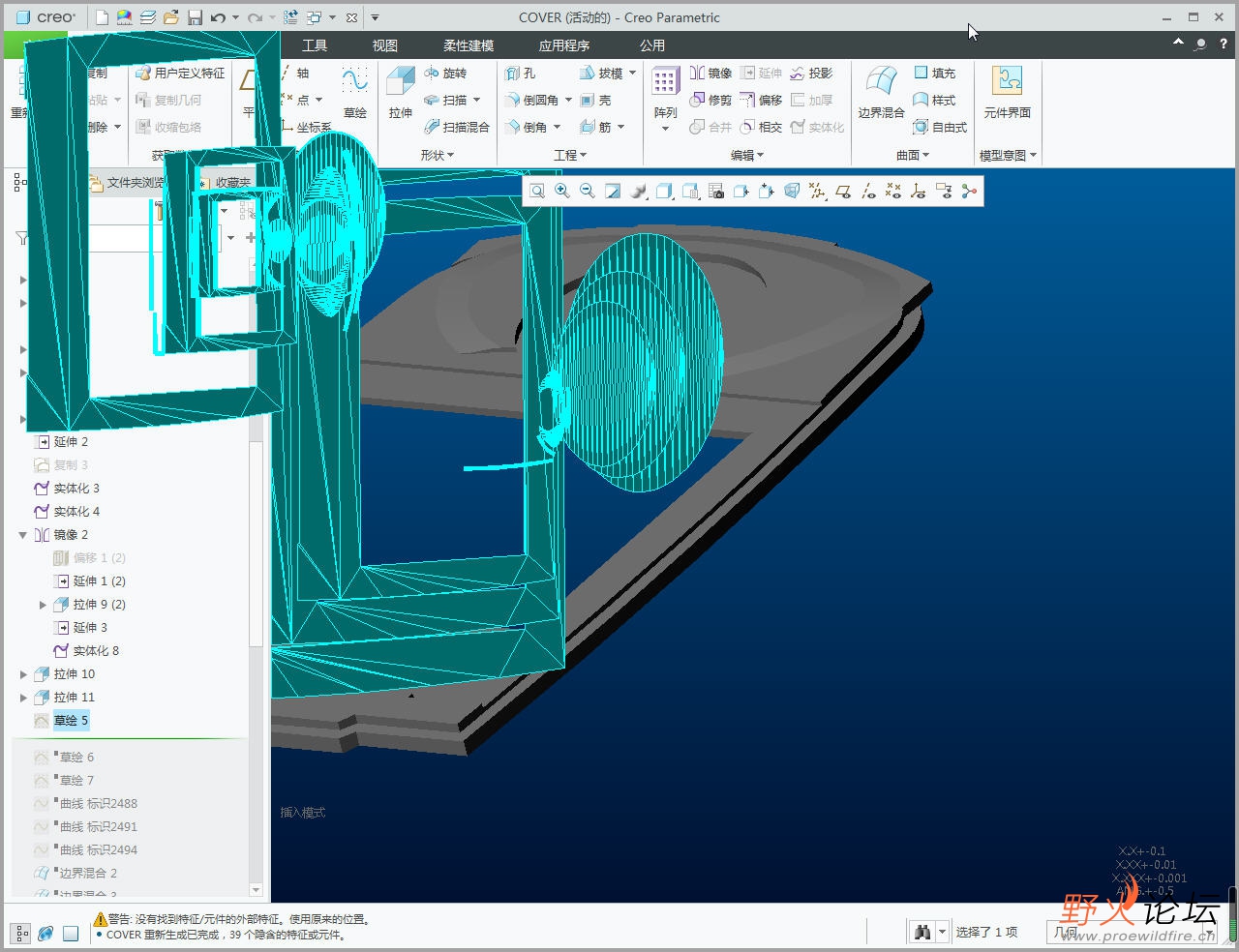Click the Regenerate icon in the quick access toolbar

tap(290, 17)
